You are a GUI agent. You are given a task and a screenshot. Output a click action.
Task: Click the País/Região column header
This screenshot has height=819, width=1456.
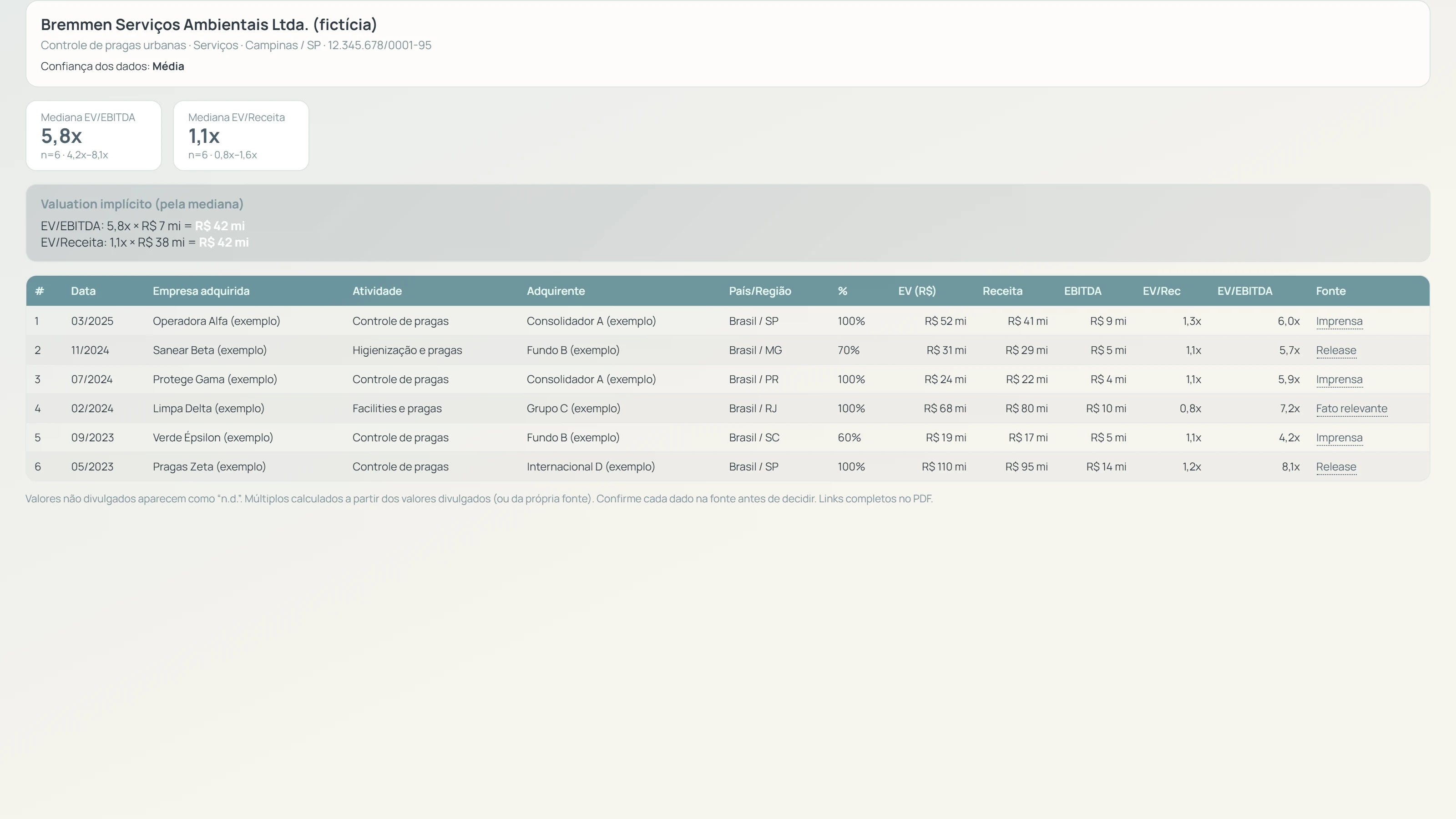click(x=760, y=291)
